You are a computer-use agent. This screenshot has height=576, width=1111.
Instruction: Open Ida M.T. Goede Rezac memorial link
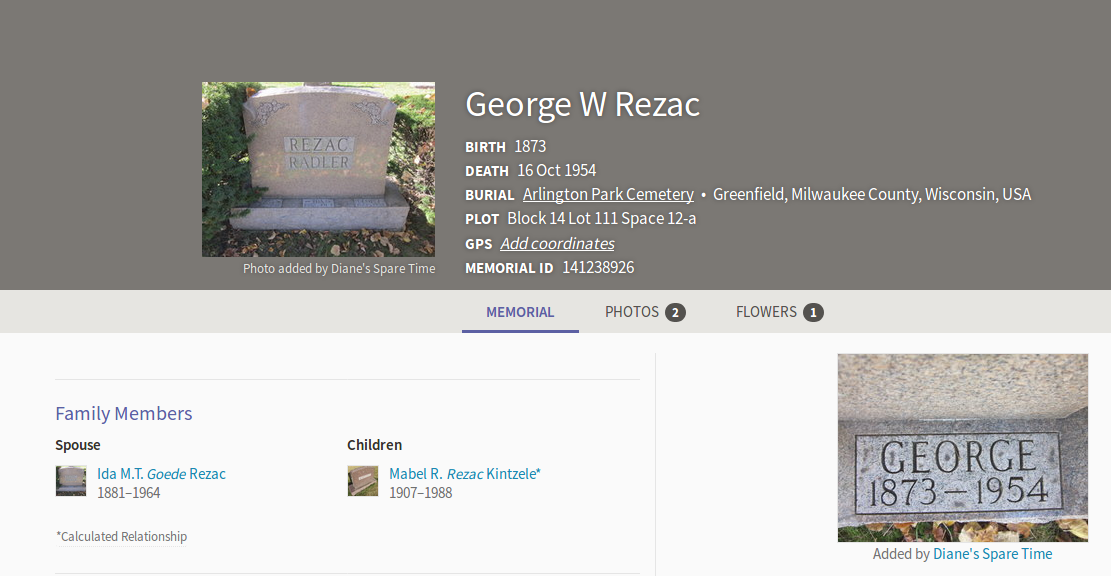coord(162,474)
